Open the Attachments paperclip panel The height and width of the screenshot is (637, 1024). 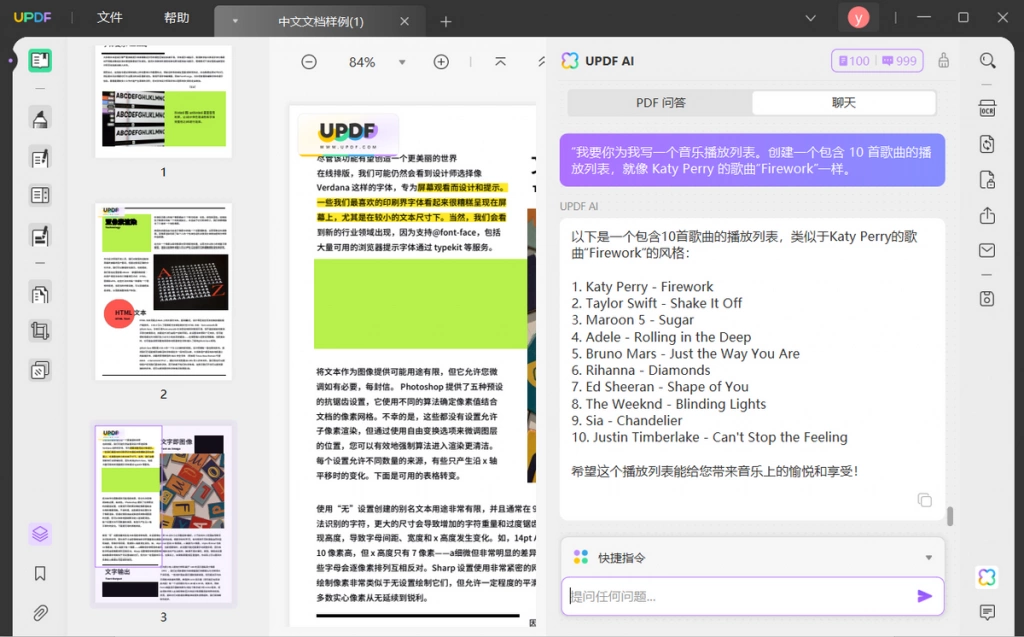pyautogui.click(x=40, y=613)
